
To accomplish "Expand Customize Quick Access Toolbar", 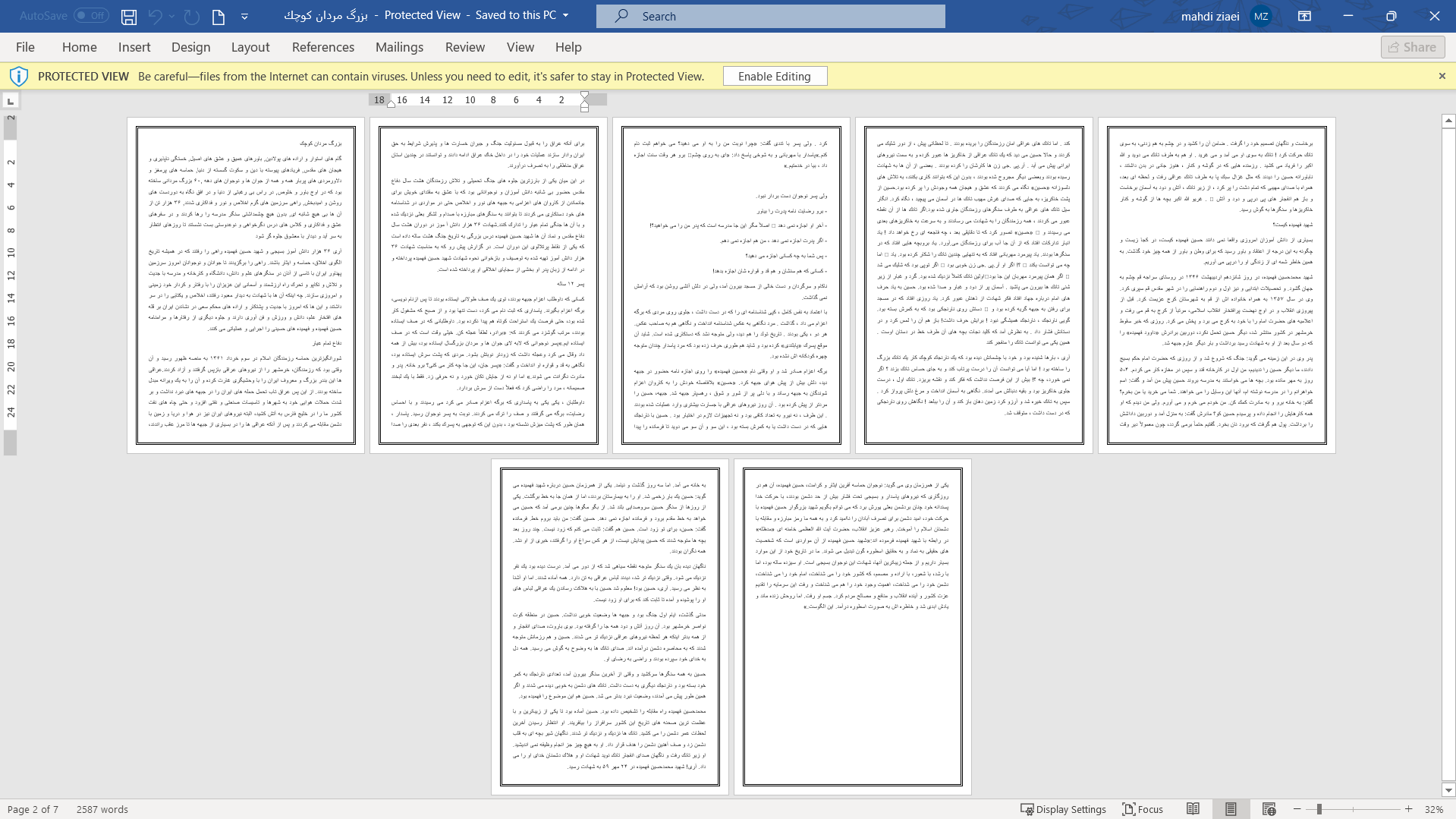I will point(244,16).
